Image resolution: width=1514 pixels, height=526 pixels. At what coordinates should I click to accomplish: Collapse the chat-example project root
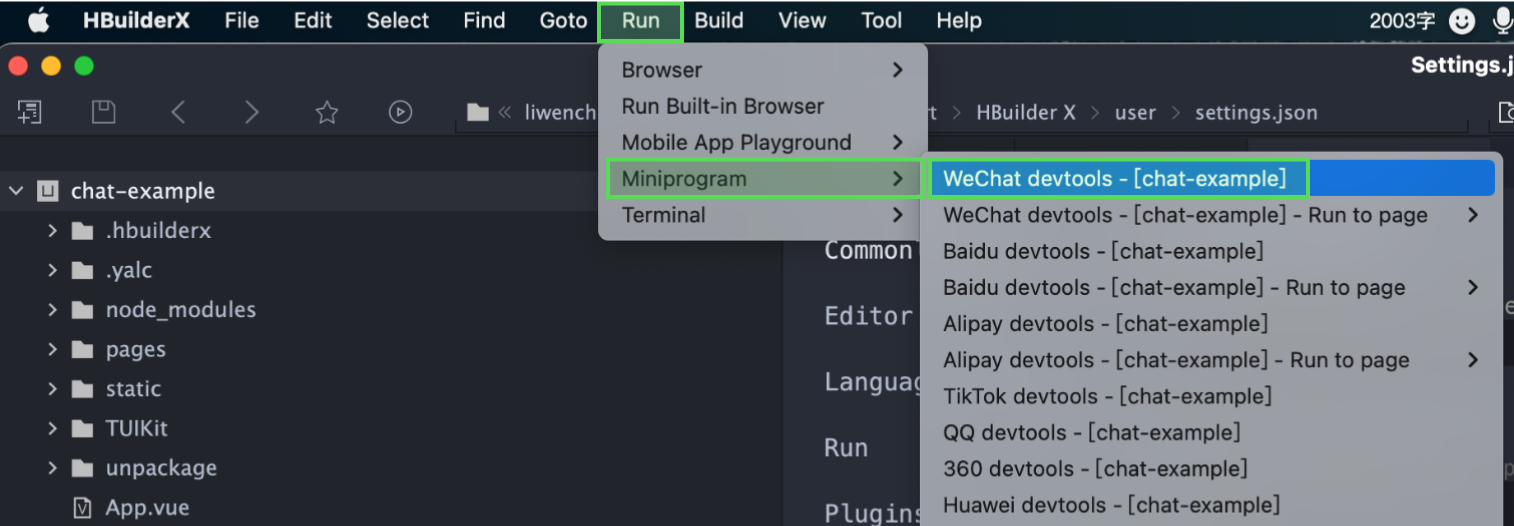point(16,191)
